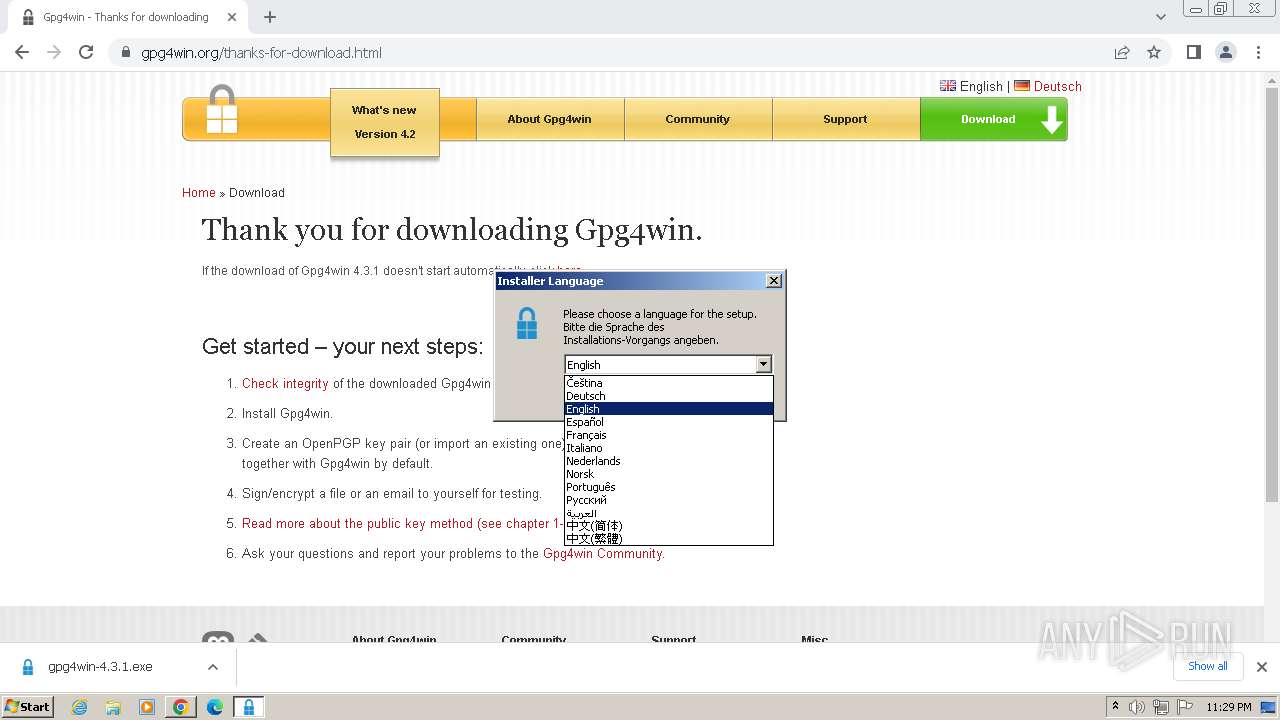Open the browser side panel icon
Image resolution: width=1280 pixels, height=720 pixels.
pos(1193,52)
